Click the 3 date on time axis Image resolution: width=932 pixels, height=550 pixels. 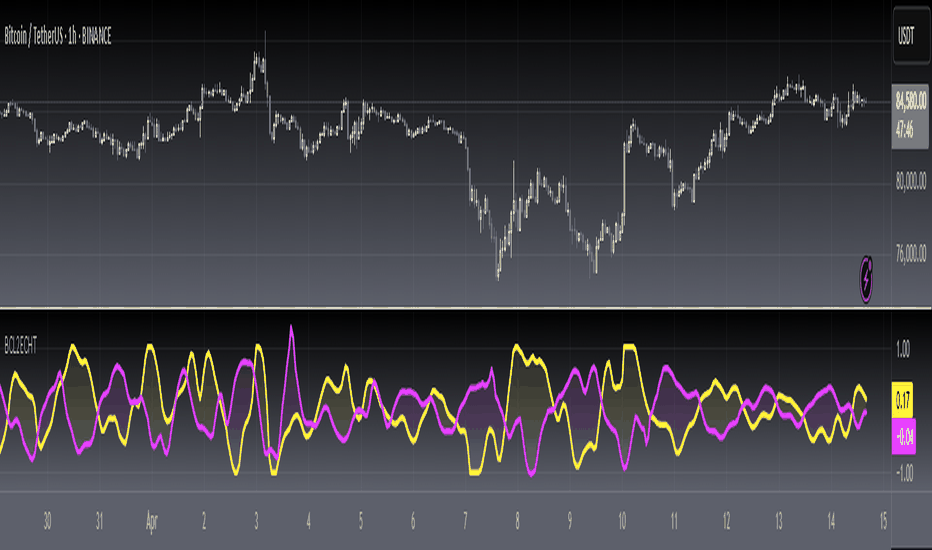(256, 521)
